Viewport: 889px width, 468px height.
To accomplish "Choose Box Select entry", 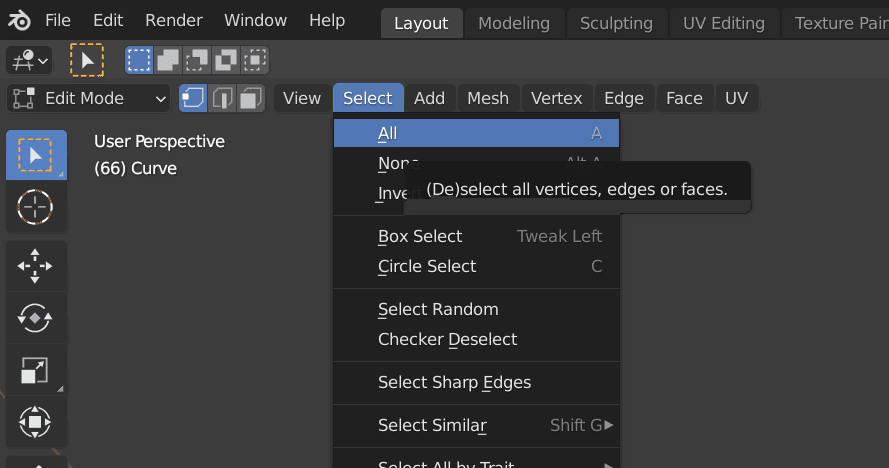I will point(476,237).
